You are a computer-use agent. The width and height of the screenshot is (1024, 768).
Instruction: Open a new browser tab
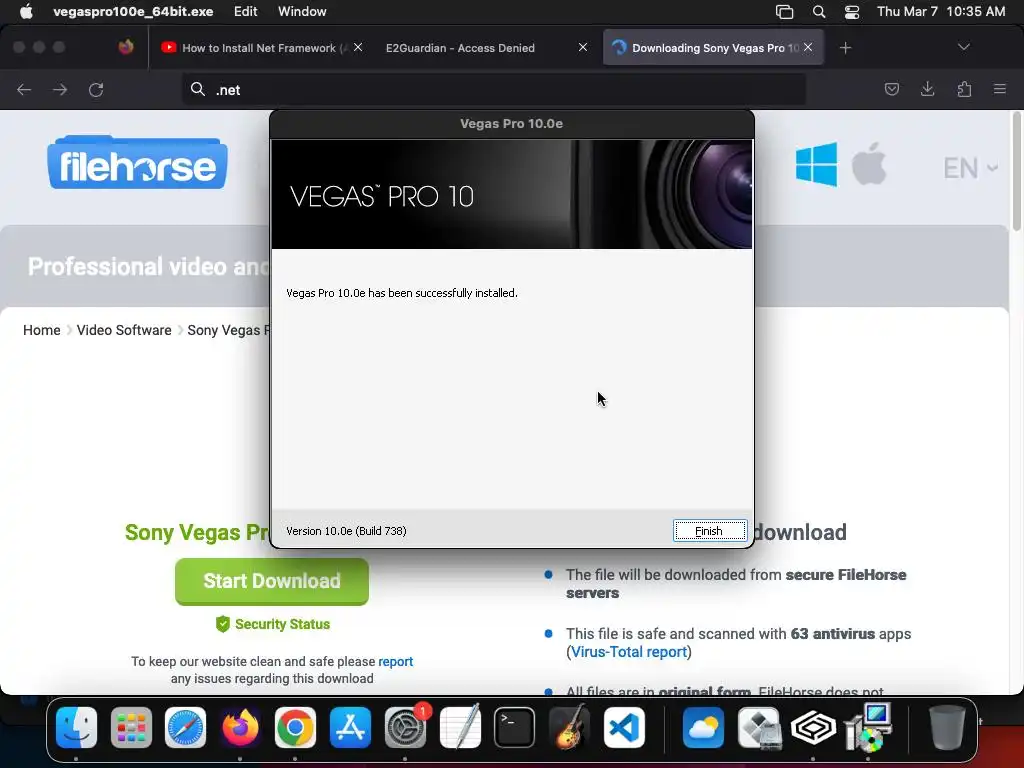pyautogui.click(x=845, y=48)
